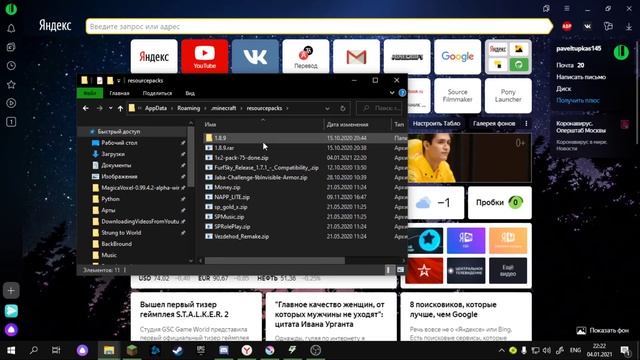Expand the Explorer ribbon chevron
640x360 pixels.
pos(392,93)
